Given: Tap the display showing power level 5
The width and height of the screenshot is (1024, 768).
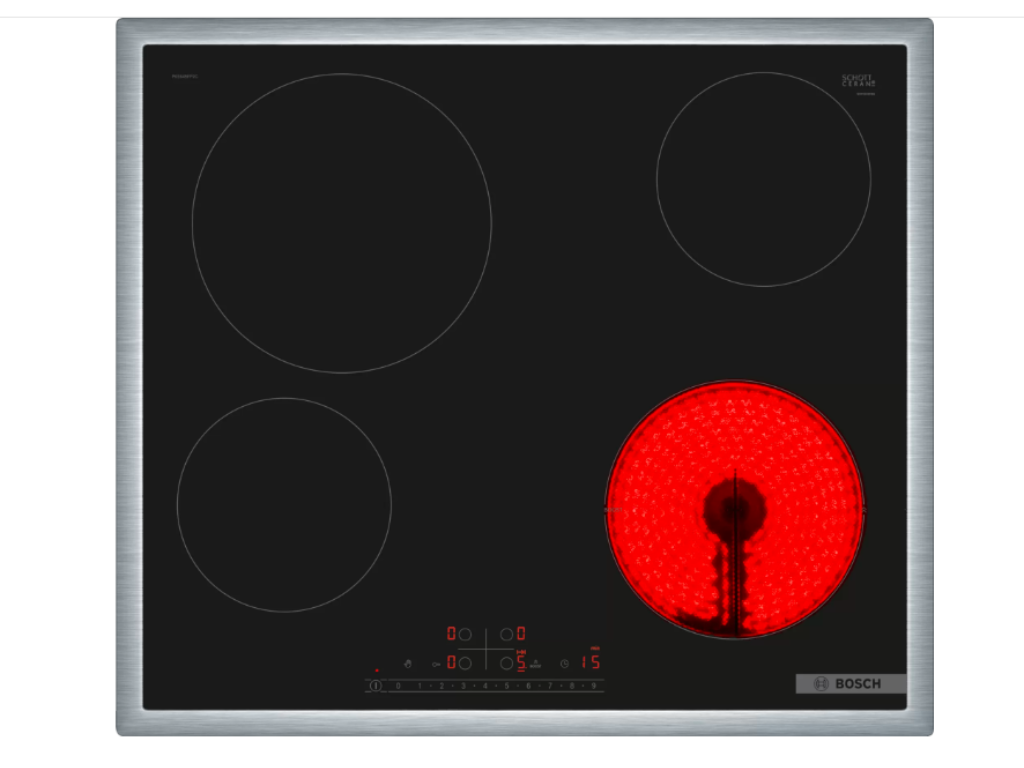Looking at the screenshot, I should (521, 662).
